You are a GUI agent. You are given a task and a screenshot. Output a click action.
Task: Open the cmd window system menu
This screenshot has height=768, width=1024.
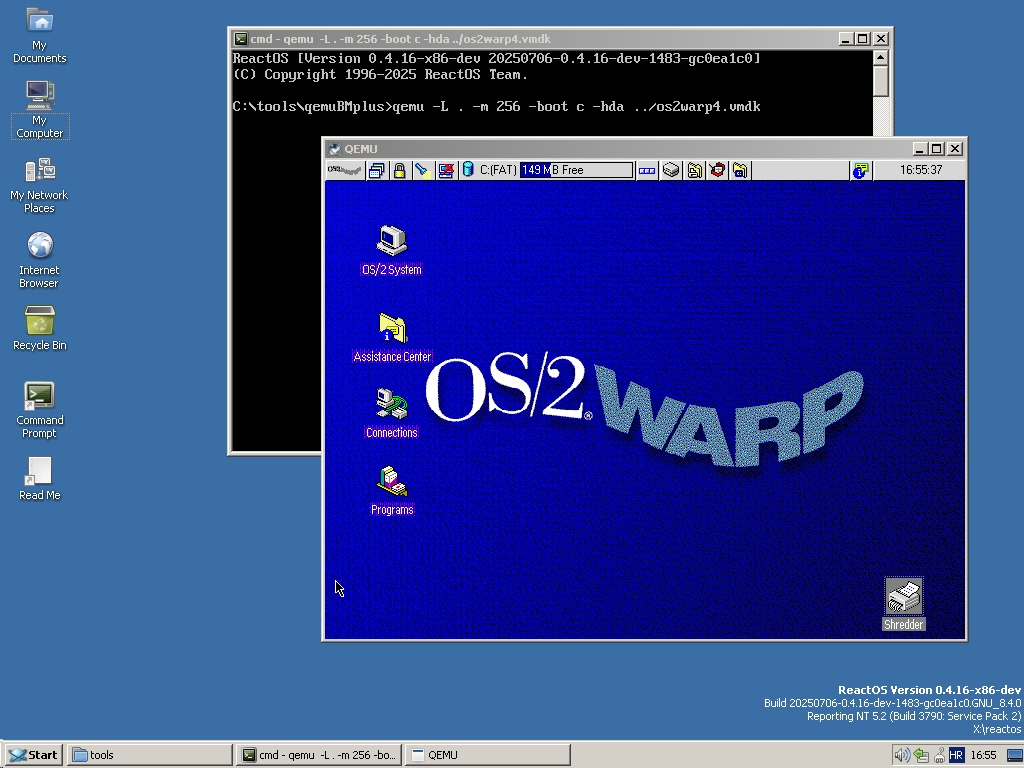[x=240, y=38]
